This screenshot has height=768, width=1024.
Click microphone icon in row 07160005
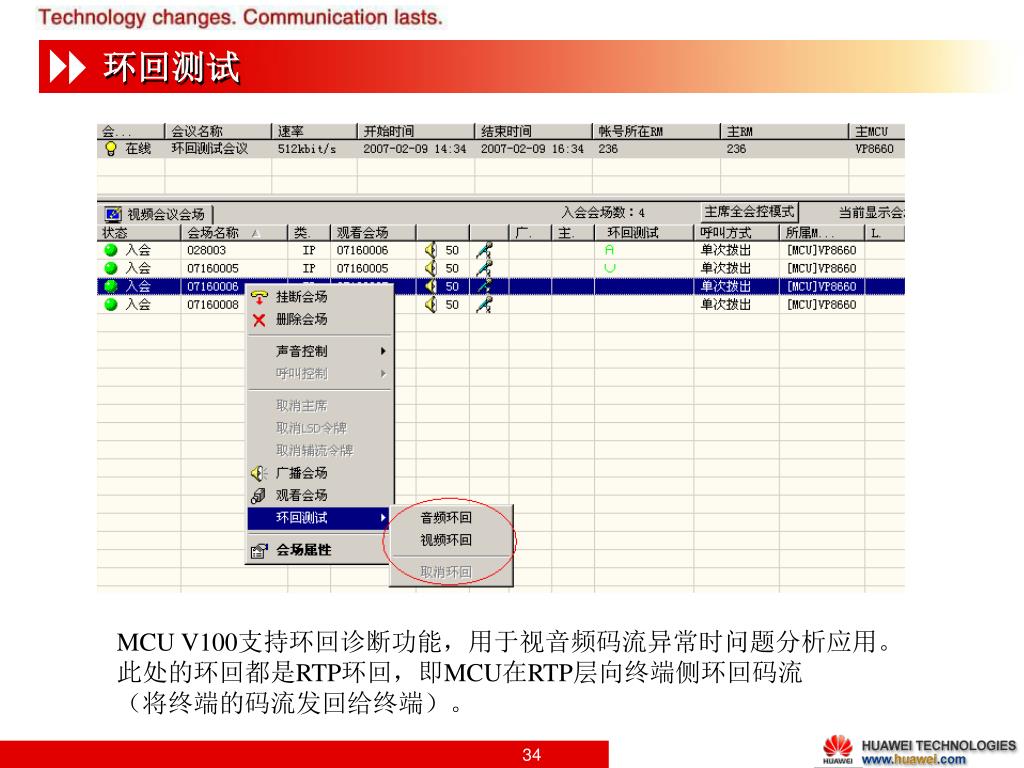tap(484, 268)
